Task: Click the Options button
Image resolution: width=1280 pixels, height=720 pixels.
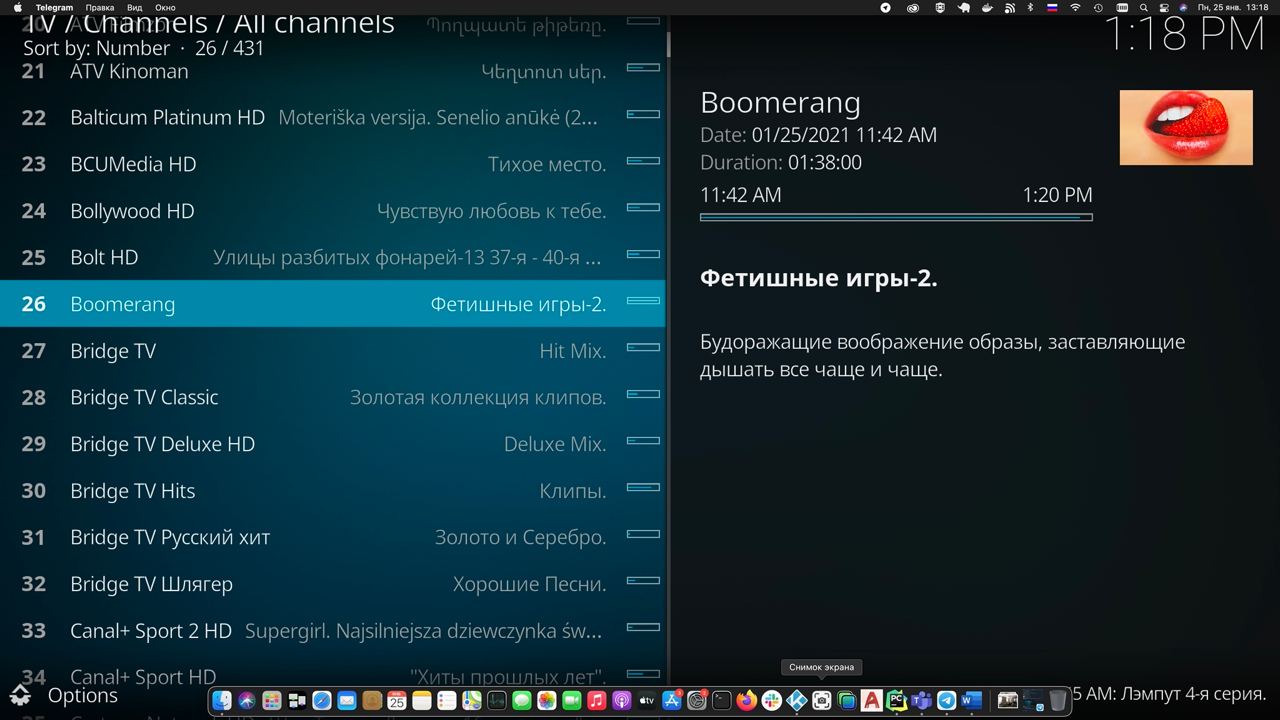Action: click(x=63, y=695)
